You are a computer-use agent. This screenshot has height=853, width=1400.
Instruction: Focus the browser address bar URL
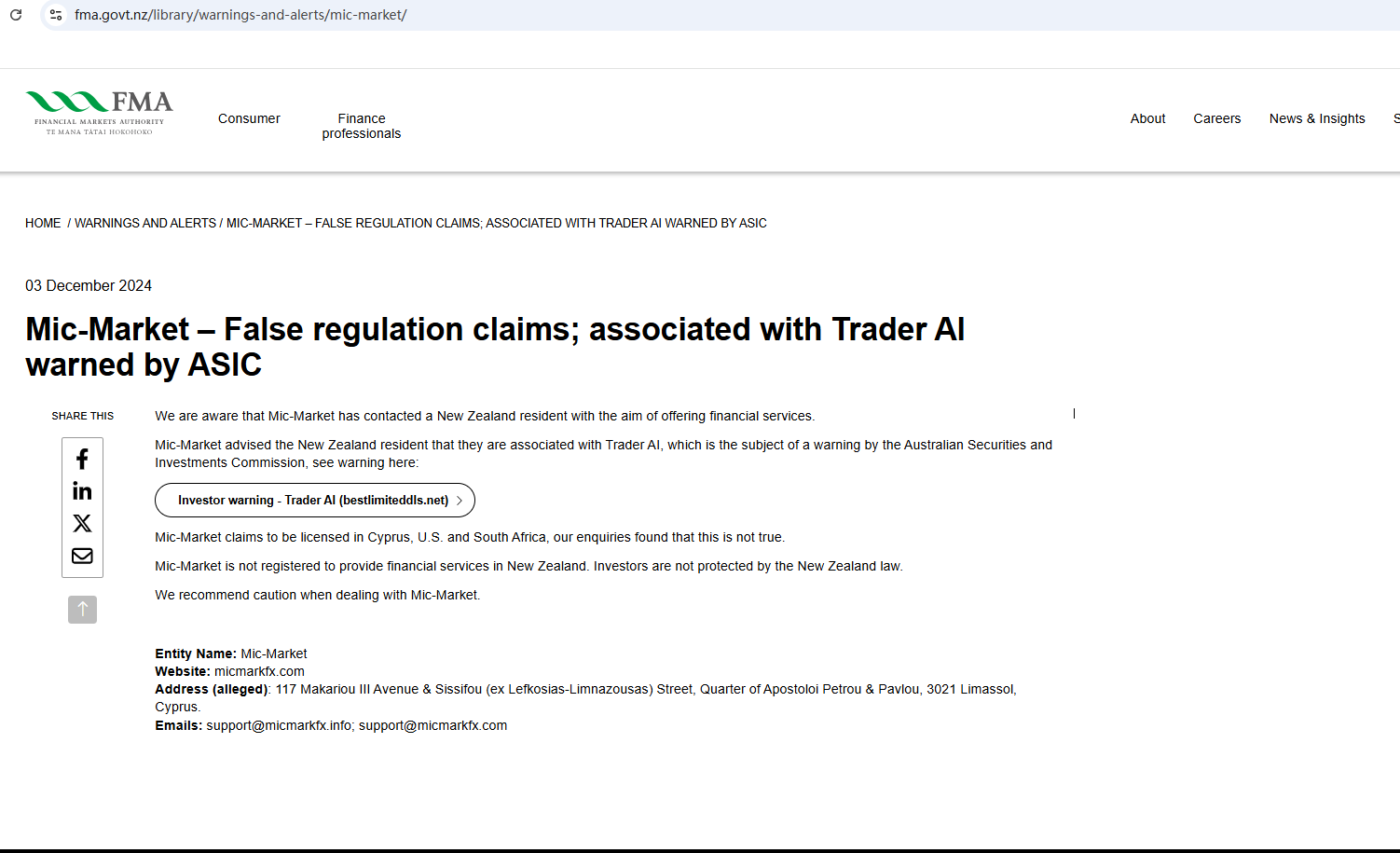[x=240, y=15]
